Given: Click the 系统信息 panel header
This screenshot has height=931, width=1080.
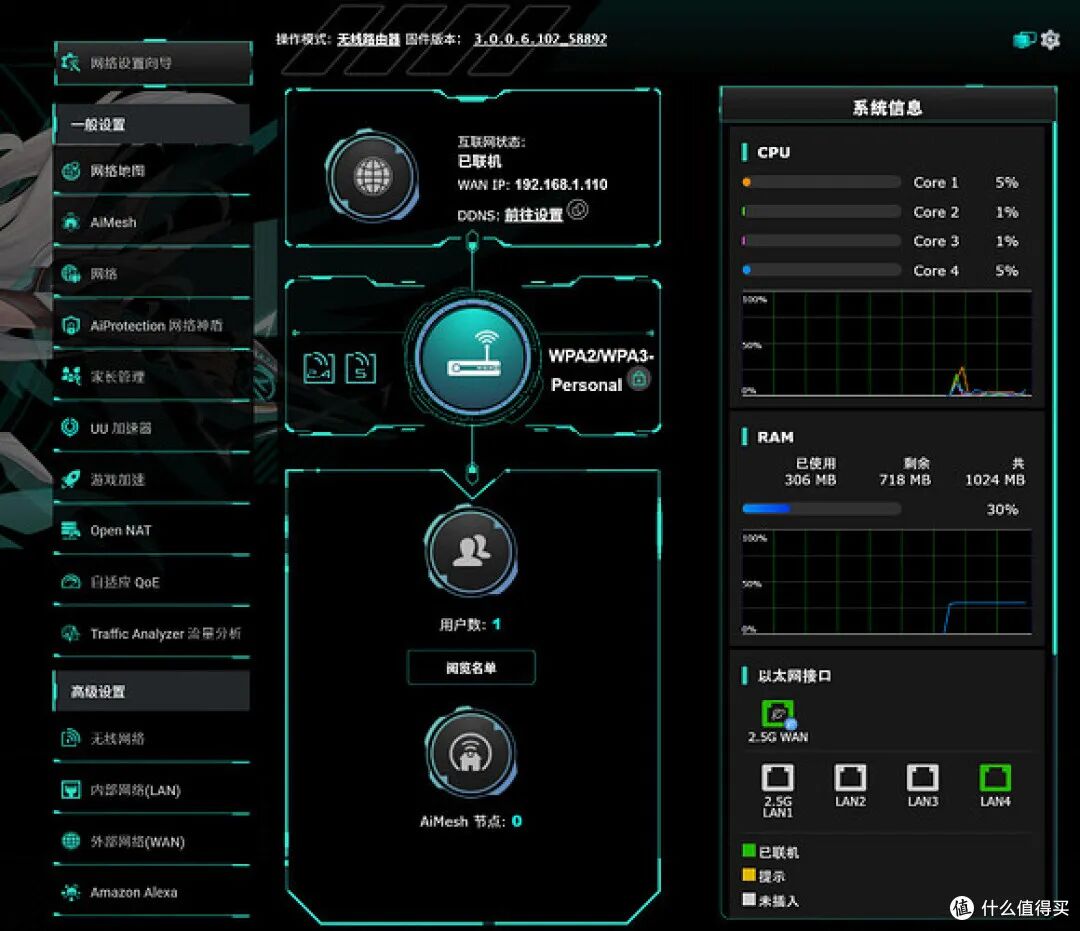Looking at the screenshot, I should (888, 107).
